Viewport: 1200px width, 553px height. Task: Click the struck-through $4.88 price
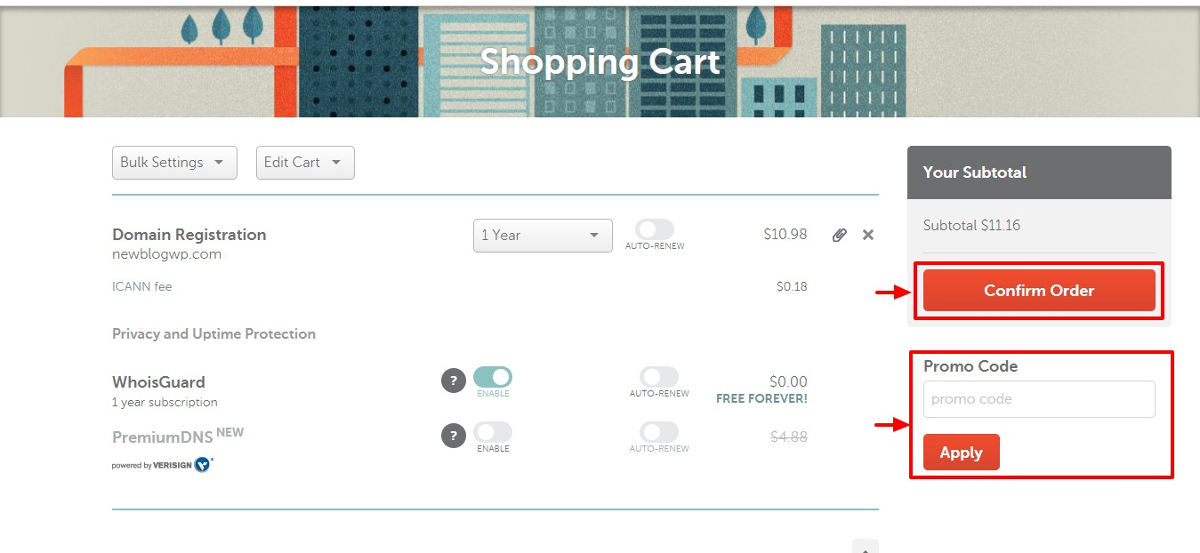[789, 437]
